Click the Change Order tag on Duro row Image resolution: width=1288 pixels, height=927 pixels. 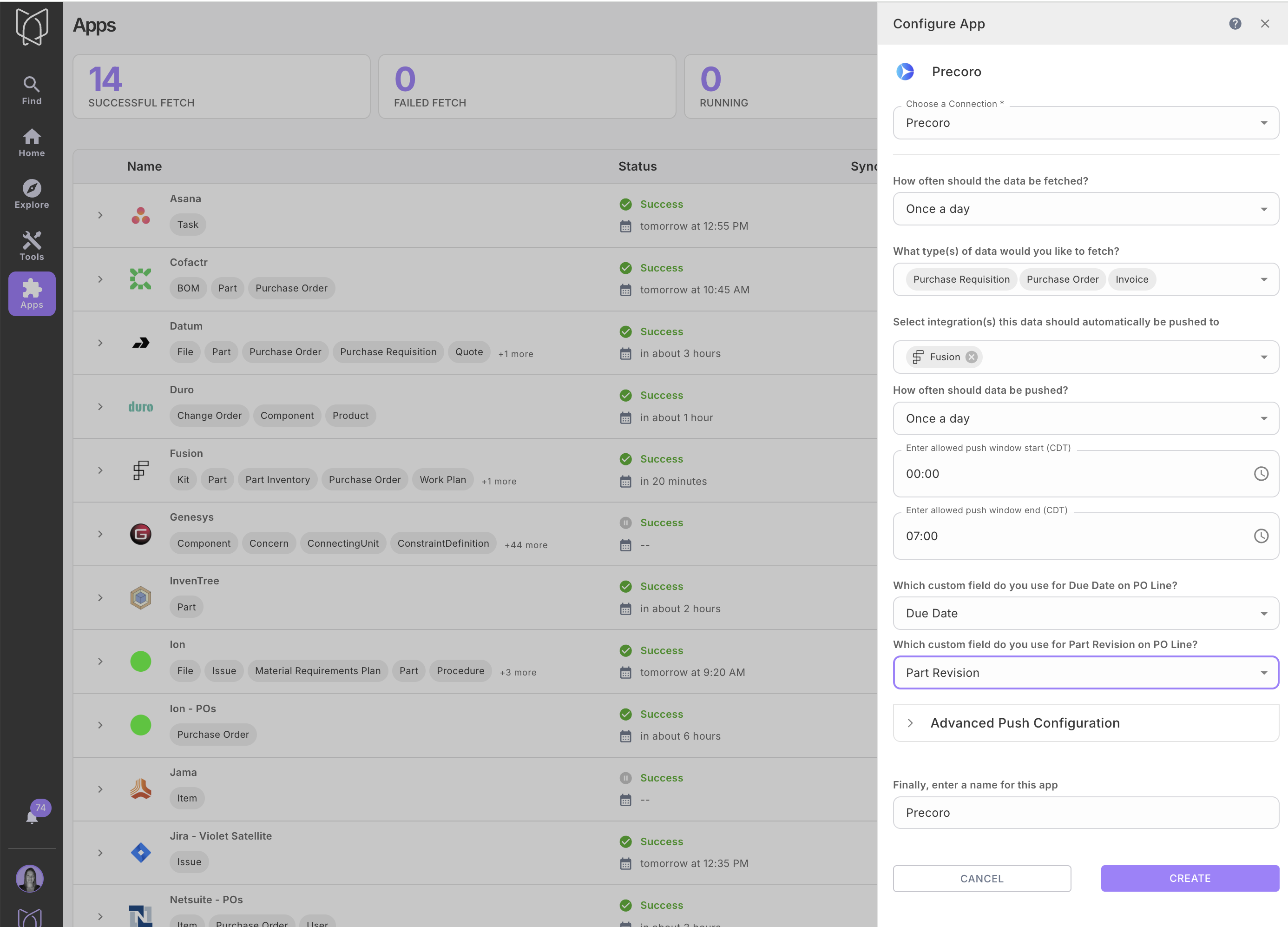click(210, 416)
